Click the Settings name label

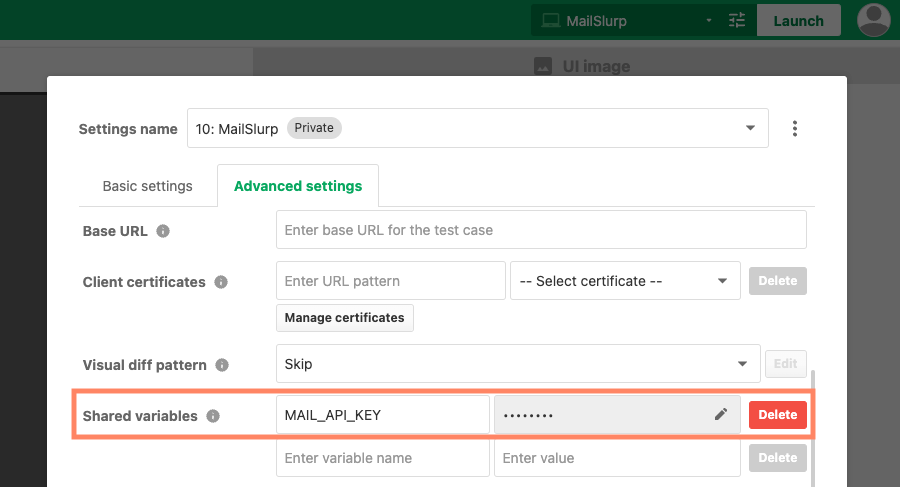click(128, 129)
